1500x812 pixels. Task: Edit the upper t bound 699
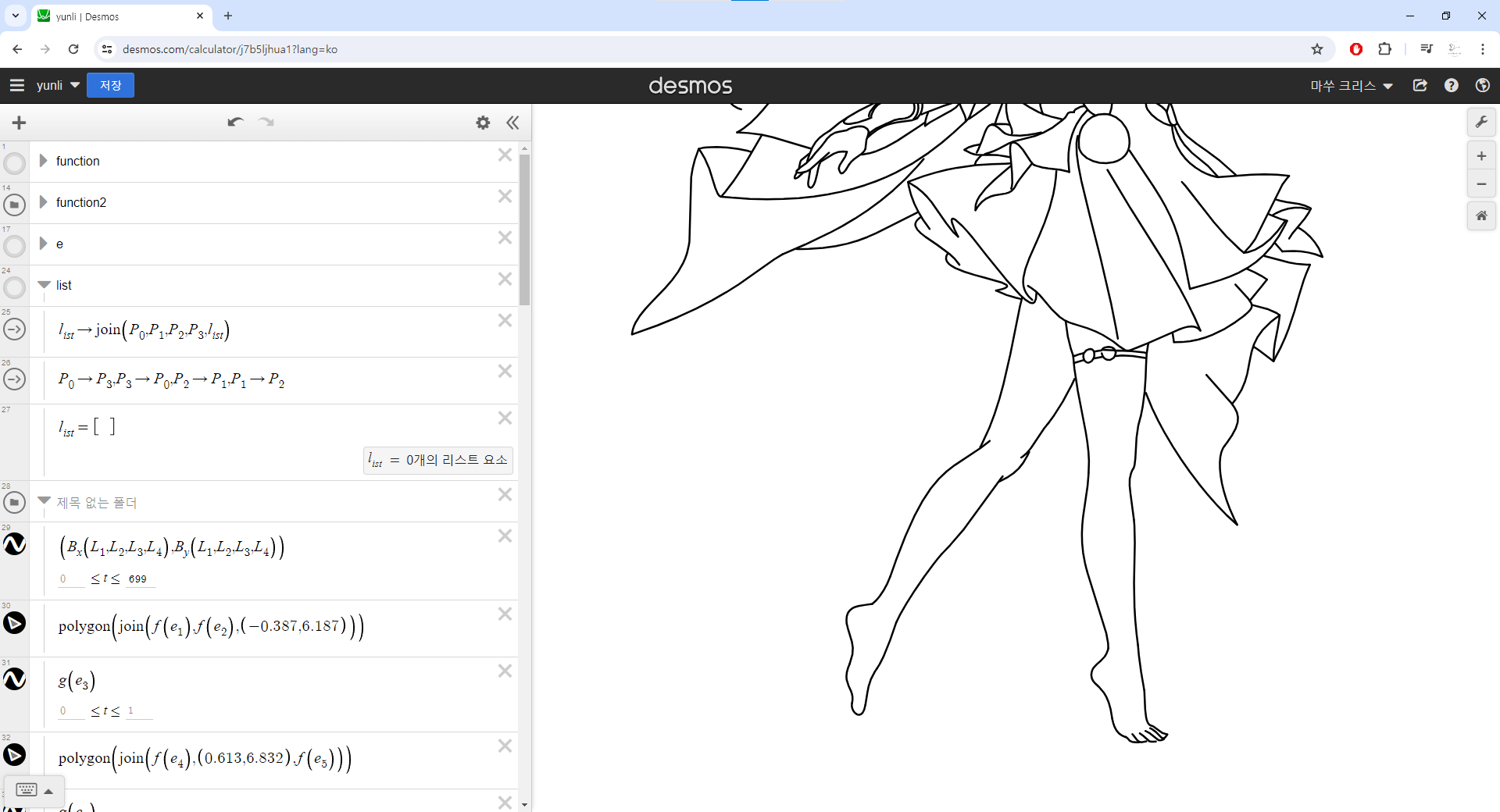(x=139, y=579)
